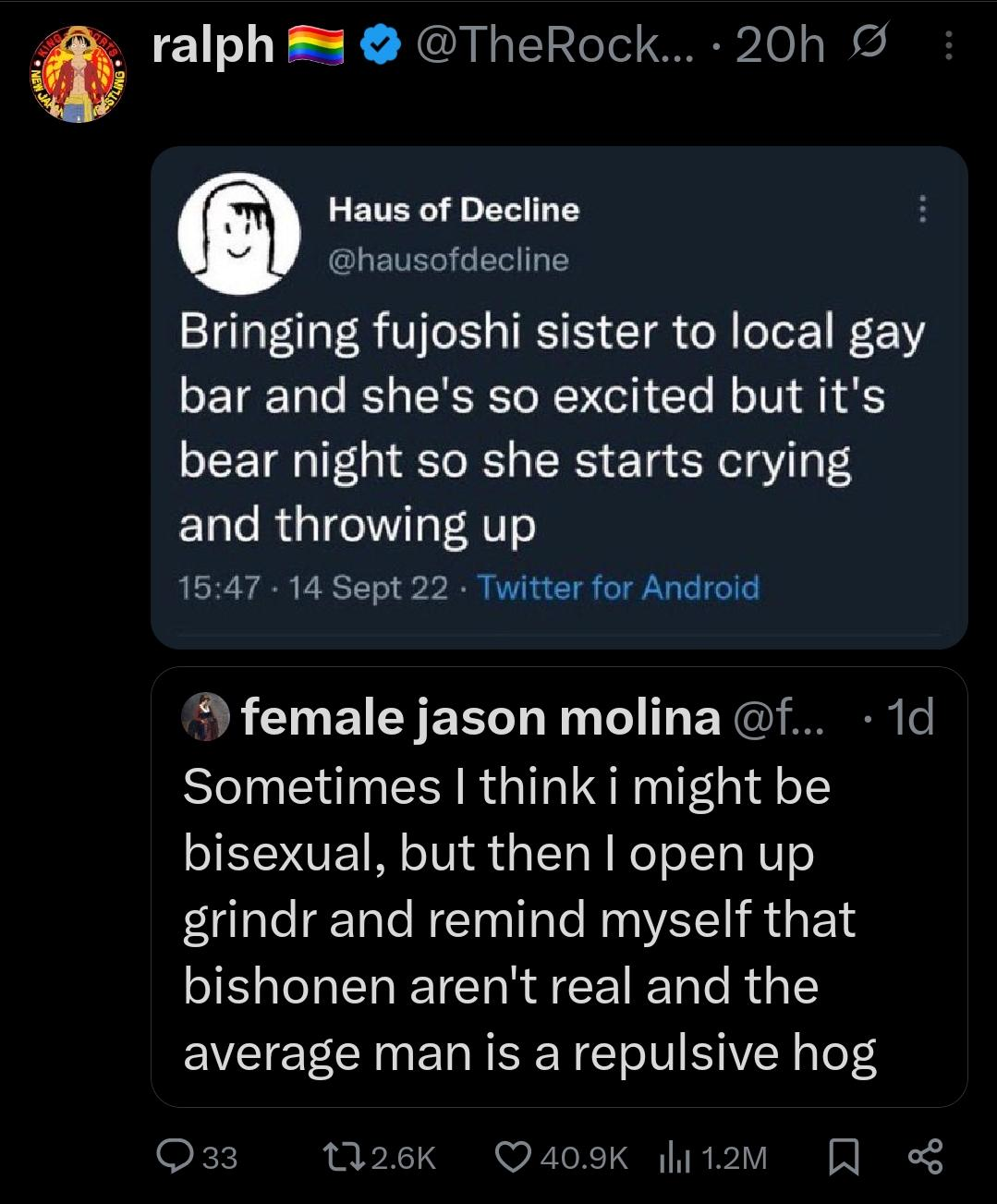Like the tweet with 40.9K likes
This screenshot has width=997, height=1204.
point(561,1157)
